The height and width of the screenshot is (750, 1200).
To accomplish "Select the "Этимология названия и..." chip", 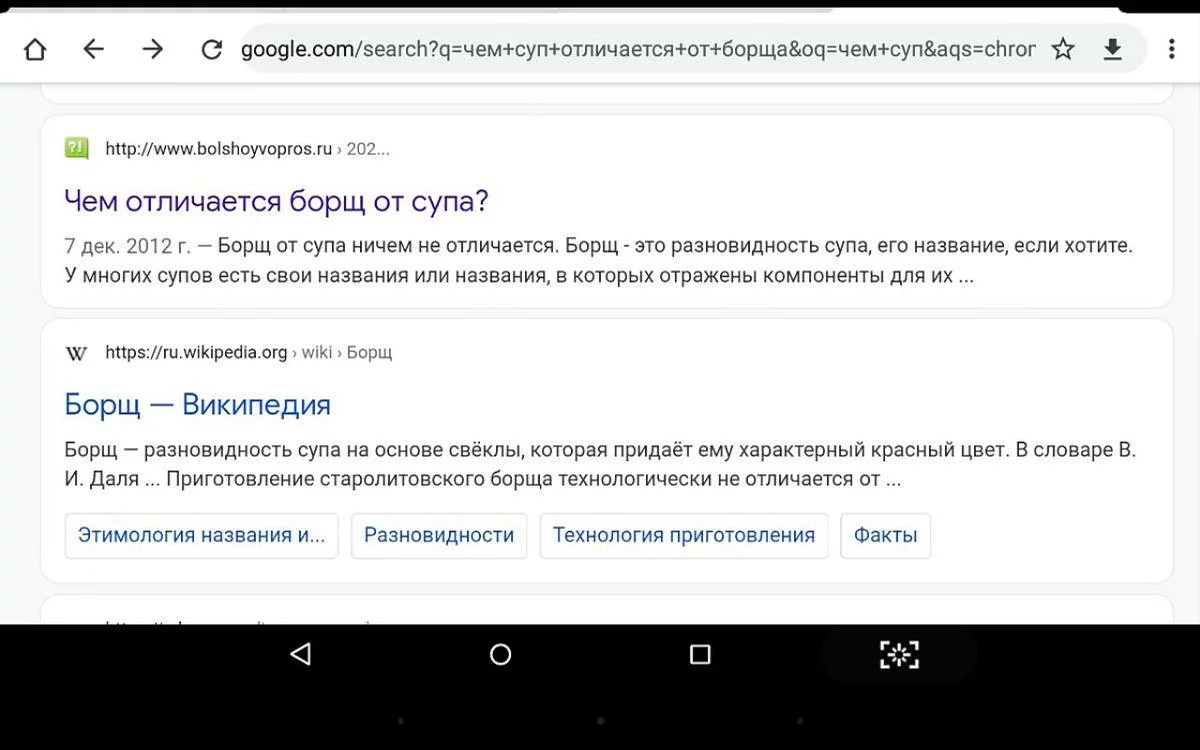I will 201,535.
